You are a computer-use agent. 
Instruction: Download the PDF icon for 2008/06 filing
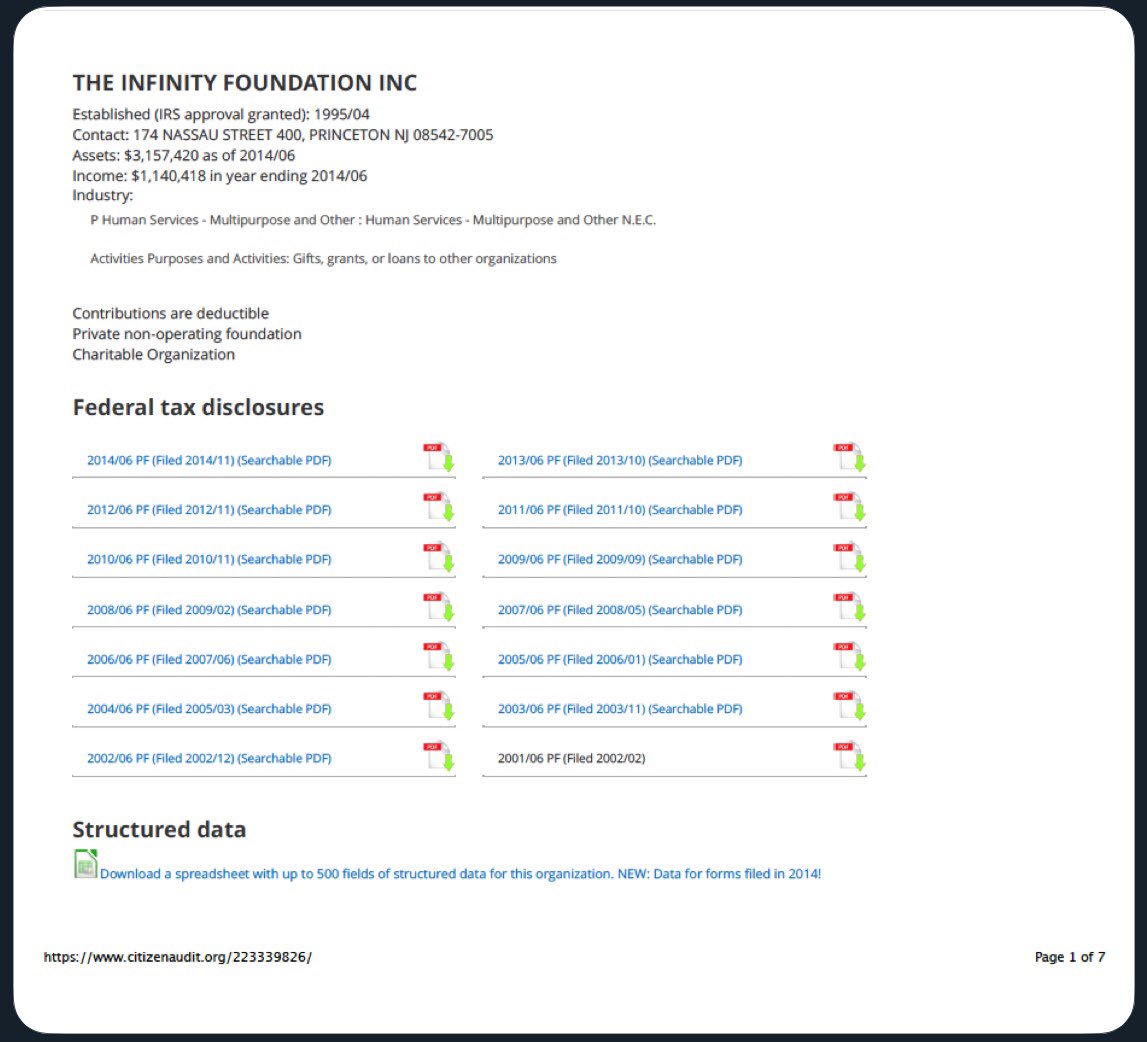[439, 607]
